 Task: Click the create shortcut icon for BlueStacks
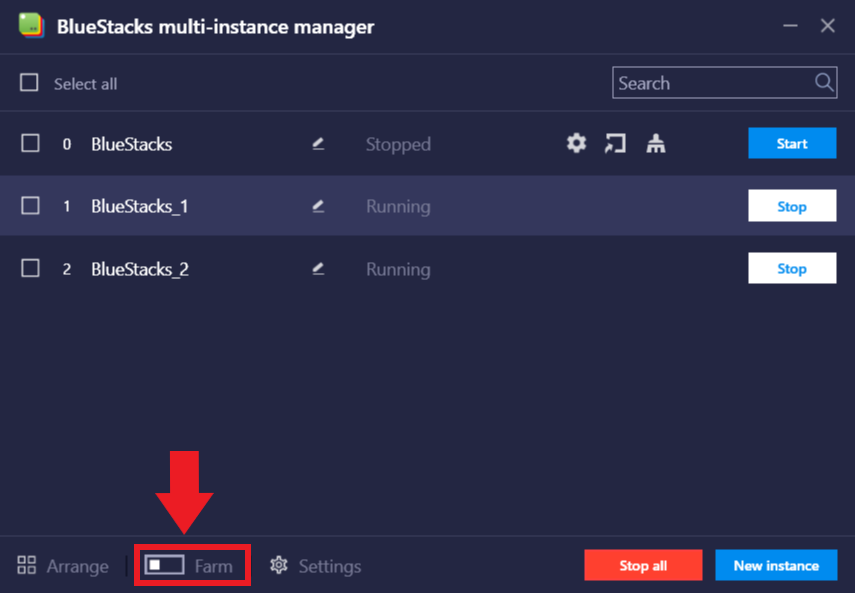pos(615,143)
